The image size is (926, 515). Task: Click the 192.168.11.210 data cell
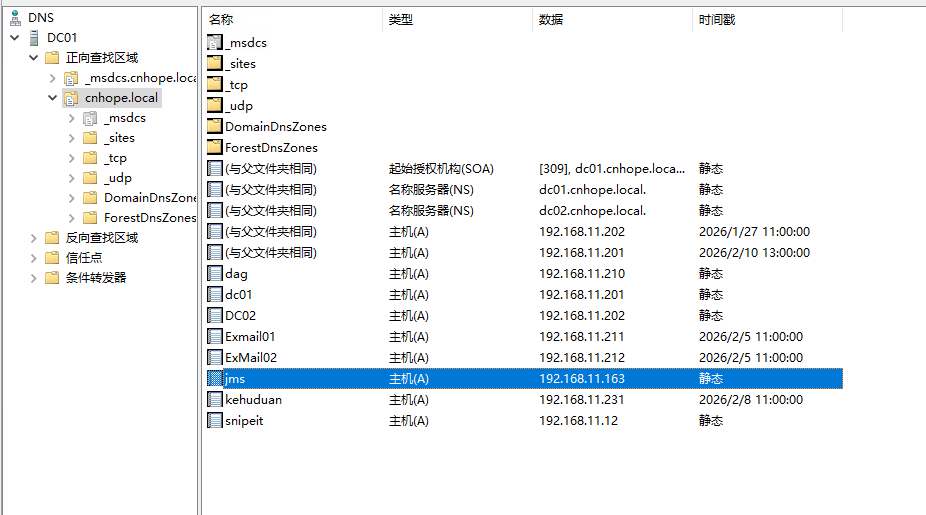(x=582, y=273)
